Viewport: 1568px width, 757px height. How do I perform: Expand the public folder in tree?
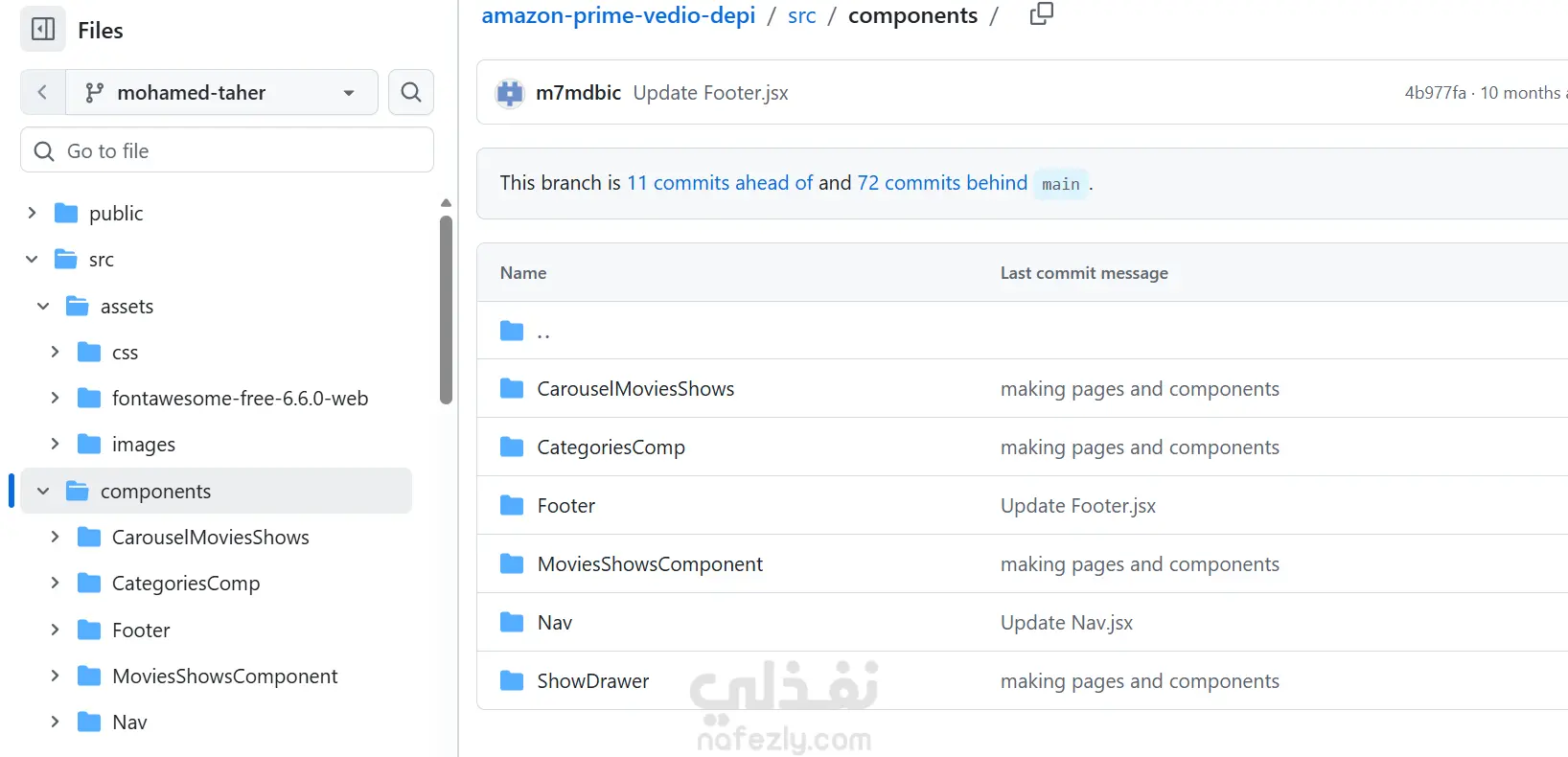click(x=32, y=213)
